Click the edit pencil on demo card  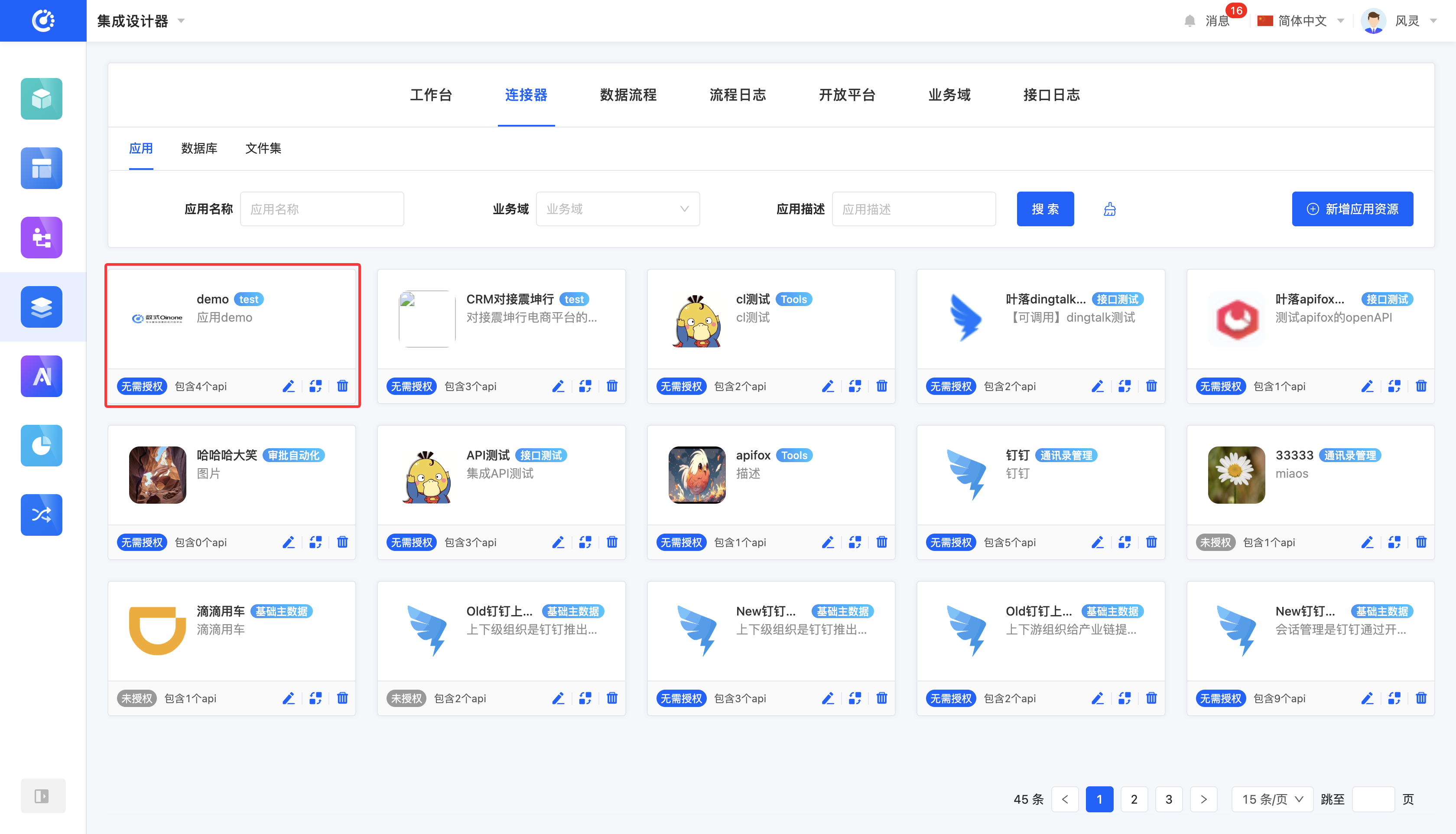[x=288, y=386]
